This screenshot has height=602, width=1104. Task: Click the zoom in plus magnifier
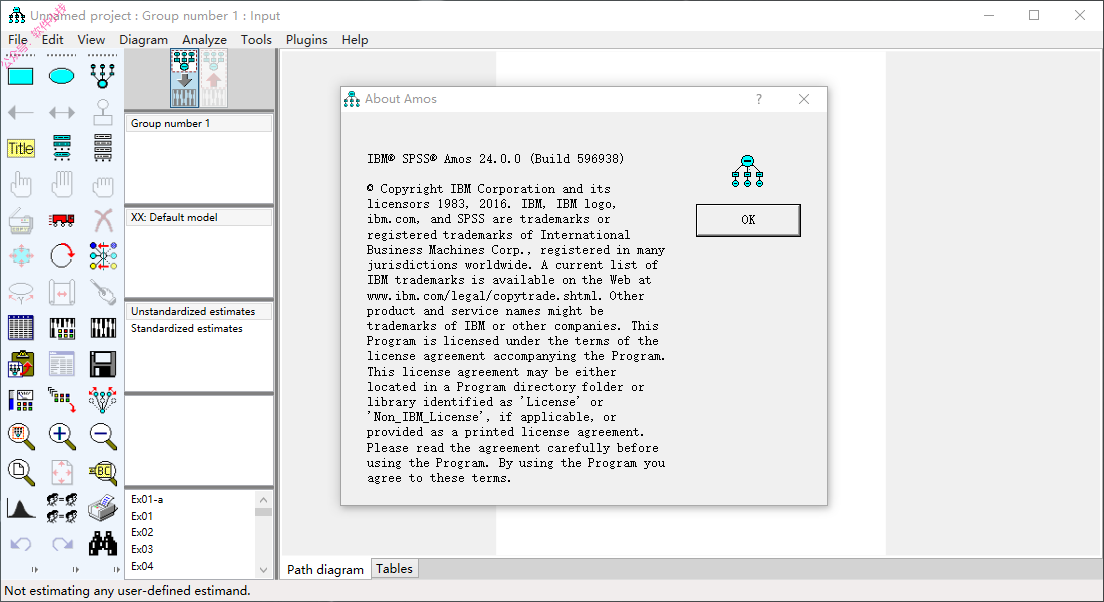[61, 437]
